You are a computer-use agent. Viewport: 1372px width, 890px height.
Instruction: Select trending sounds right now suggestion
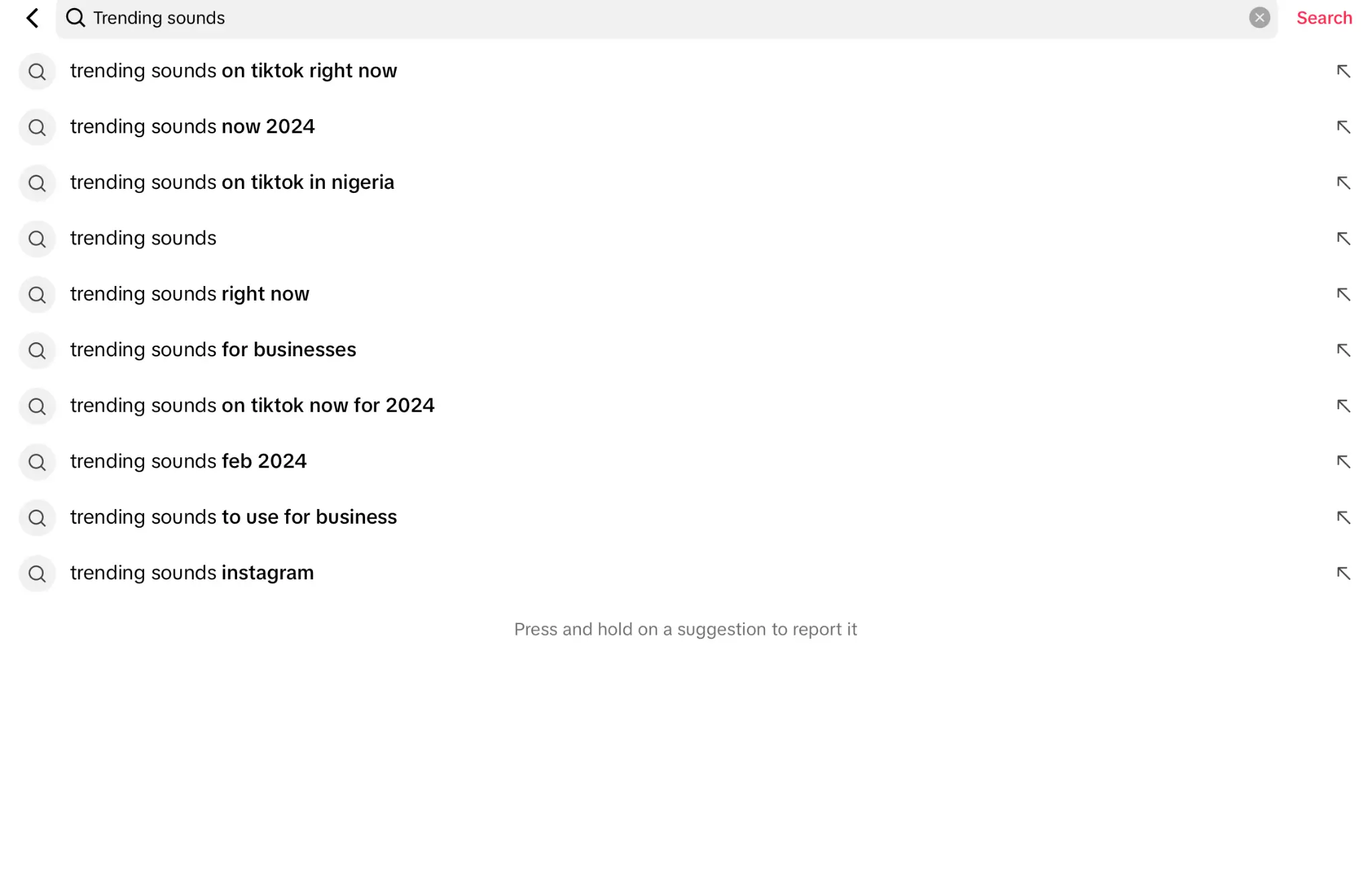point(189,294)
